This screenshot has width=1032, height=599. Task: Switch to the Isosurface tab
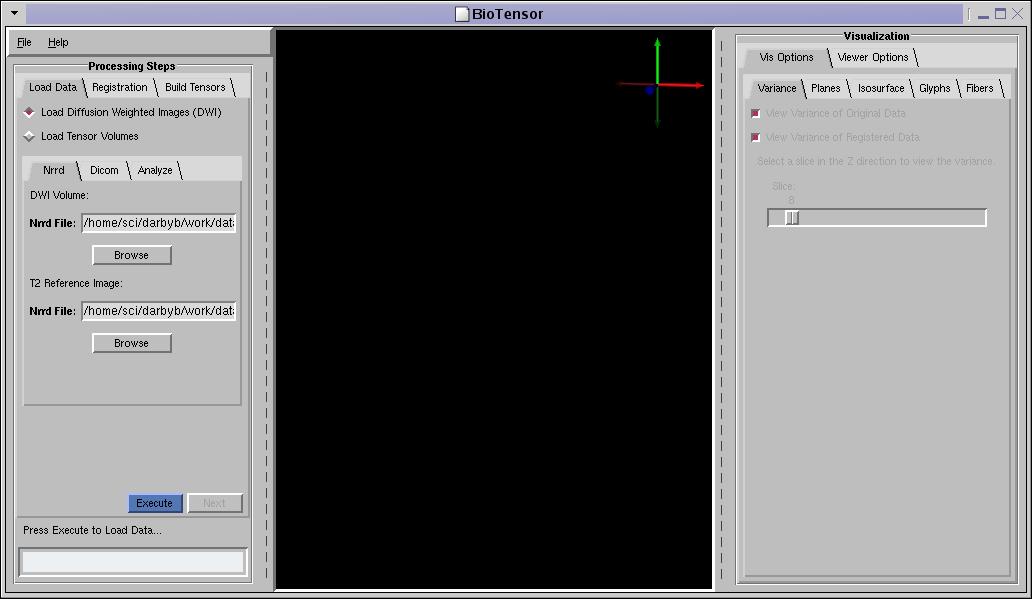[881, 88]
